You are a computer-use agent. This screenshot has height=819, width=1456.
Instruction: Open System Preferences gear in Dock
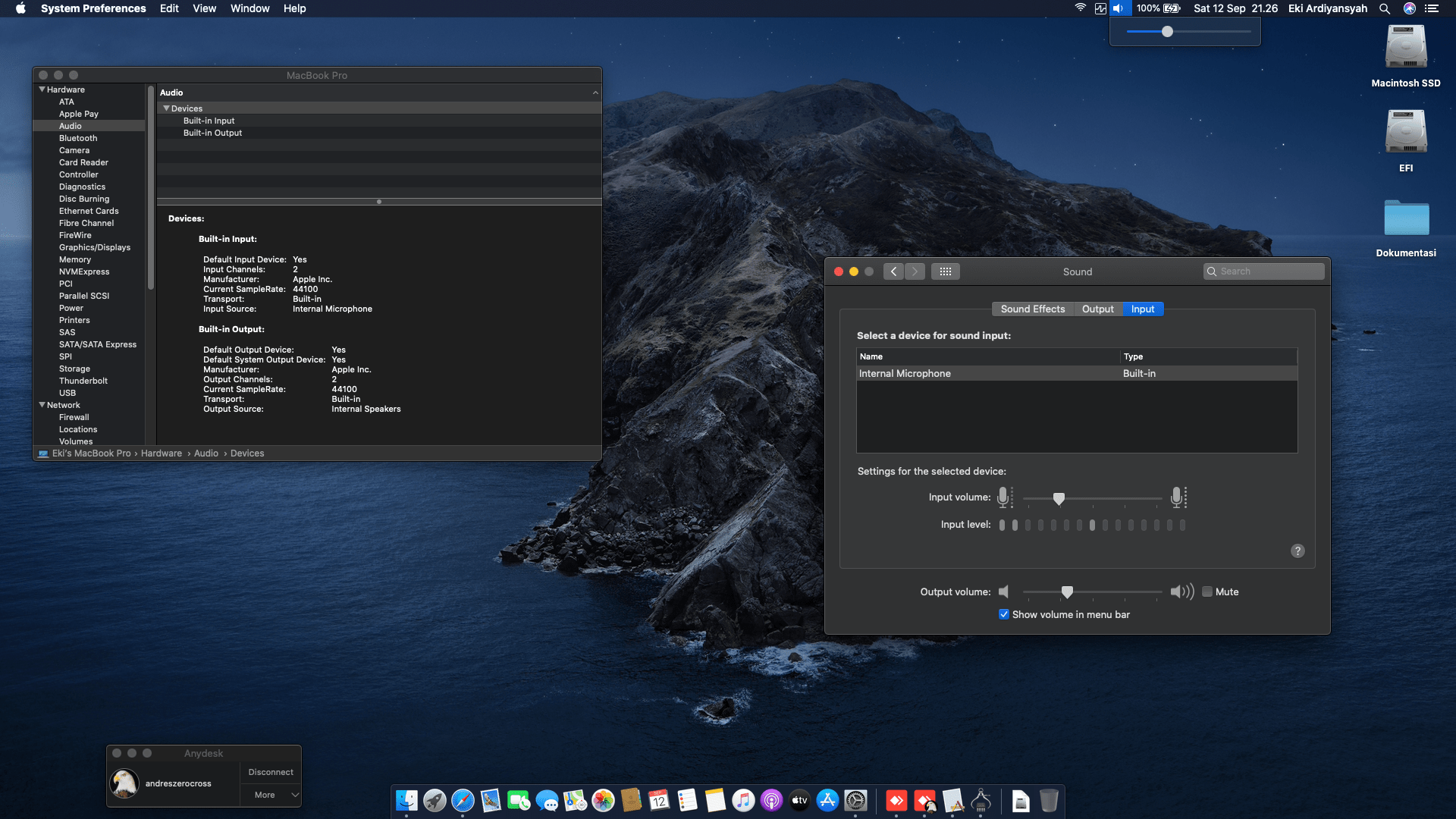[x=855, y=801]
